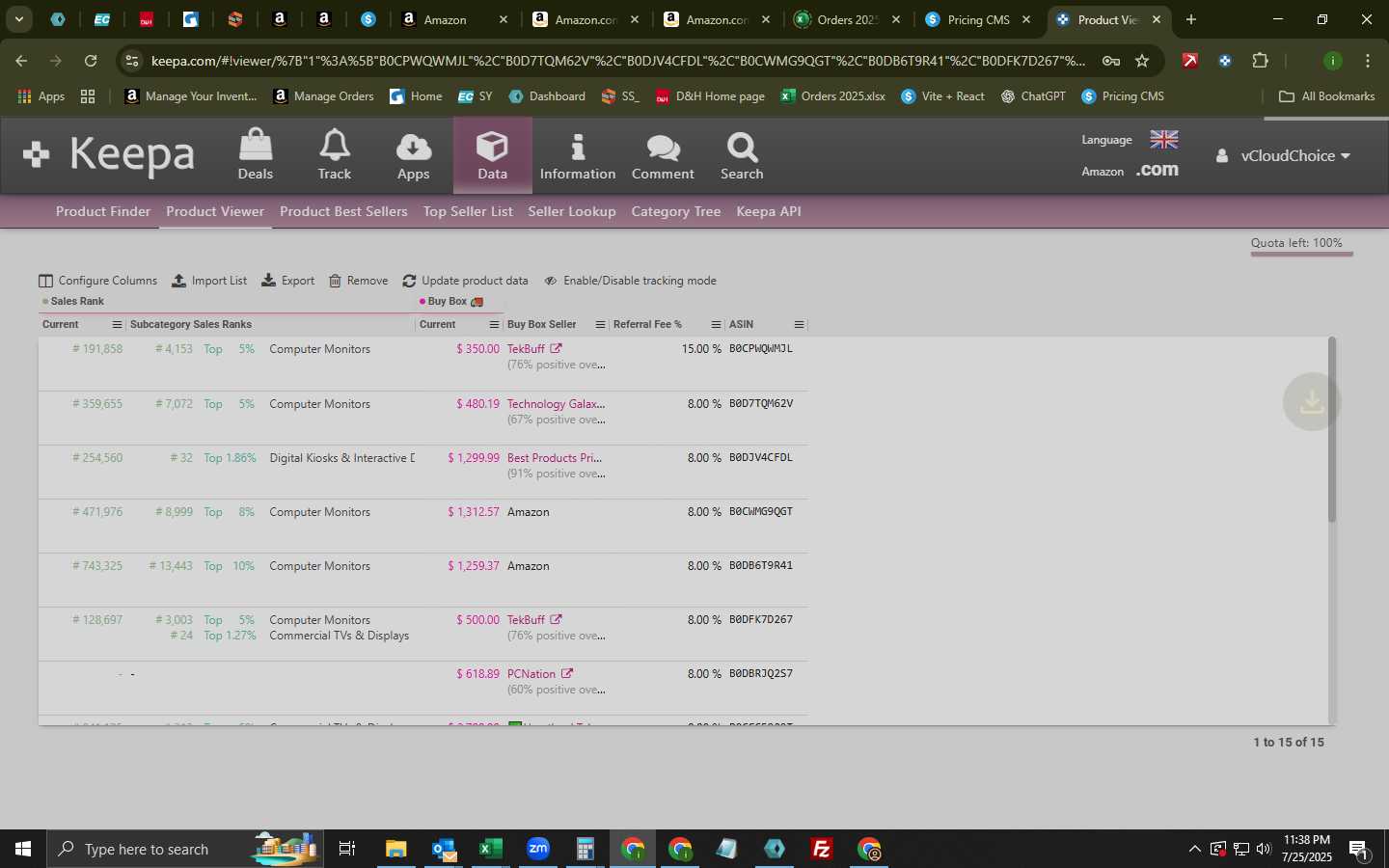
Task: Click Commercial TVs & Displays category
Action: click(340, 636)
